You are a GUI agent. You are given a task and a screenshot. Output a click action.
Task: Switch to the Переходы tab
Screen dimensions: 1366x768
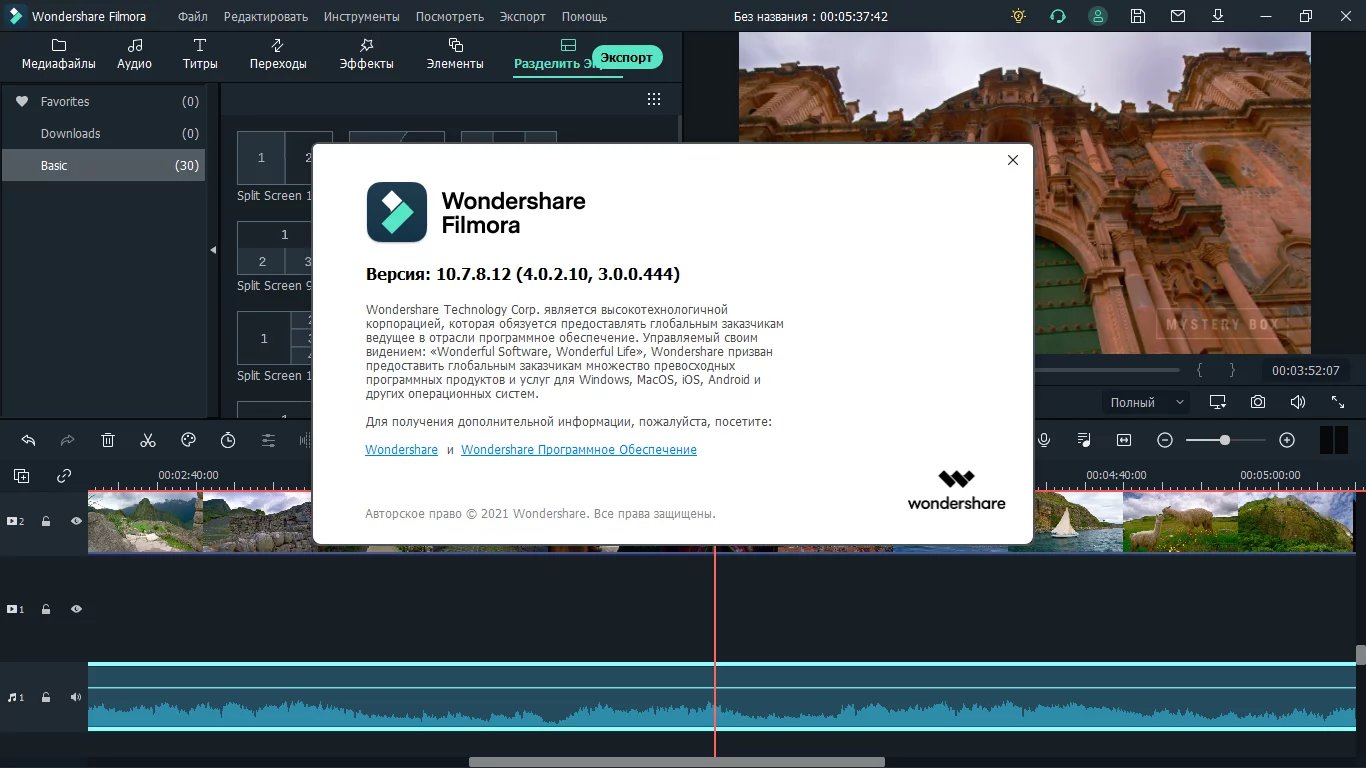278,54
